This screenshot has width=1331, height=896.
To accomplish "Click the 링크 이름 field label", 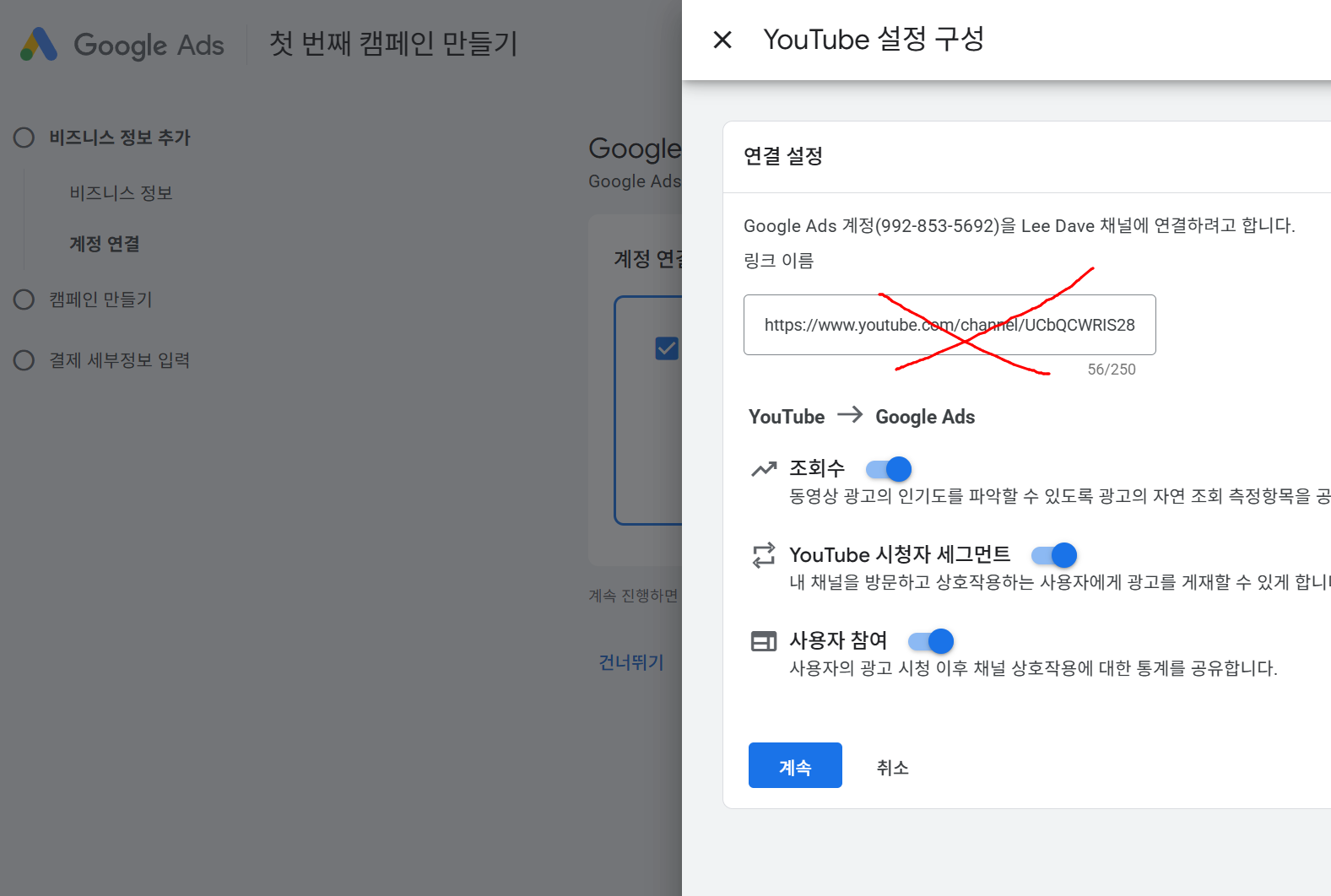I will [778, 261].
